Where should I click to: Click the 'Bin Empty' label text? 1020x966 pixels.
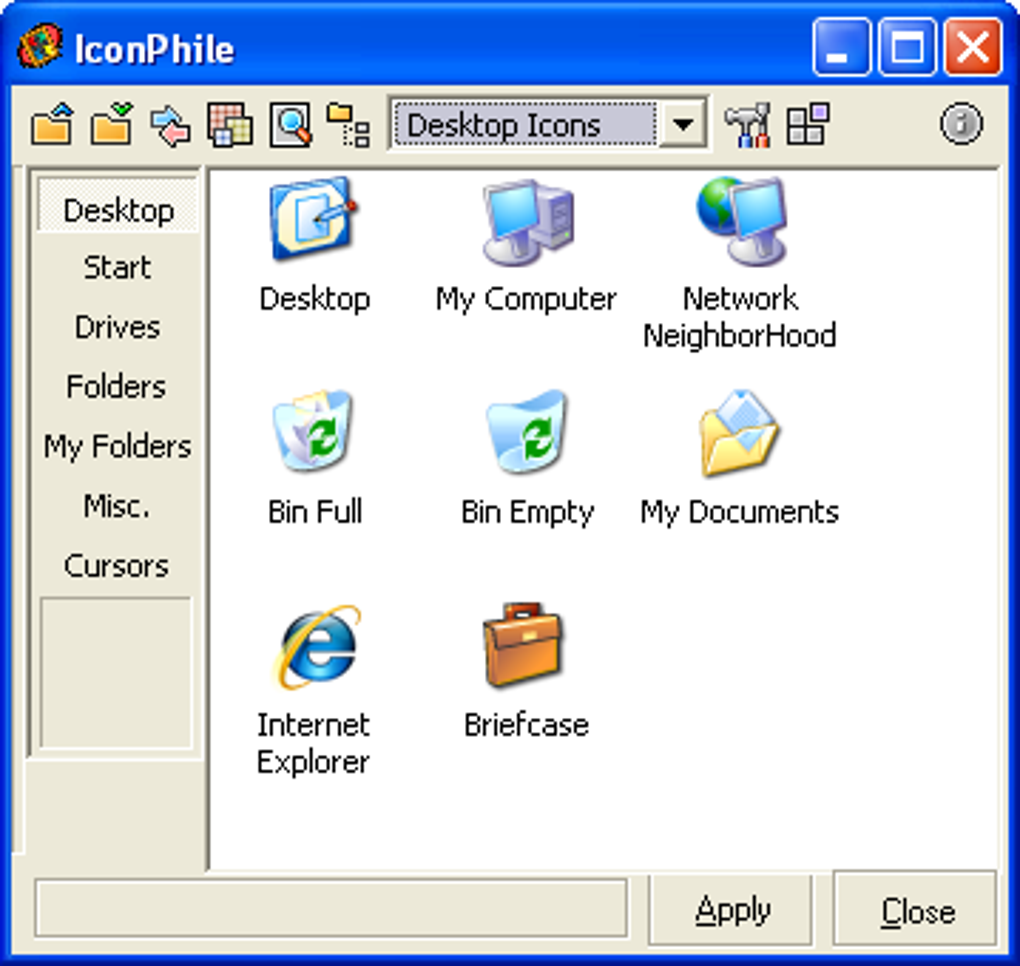527,512
